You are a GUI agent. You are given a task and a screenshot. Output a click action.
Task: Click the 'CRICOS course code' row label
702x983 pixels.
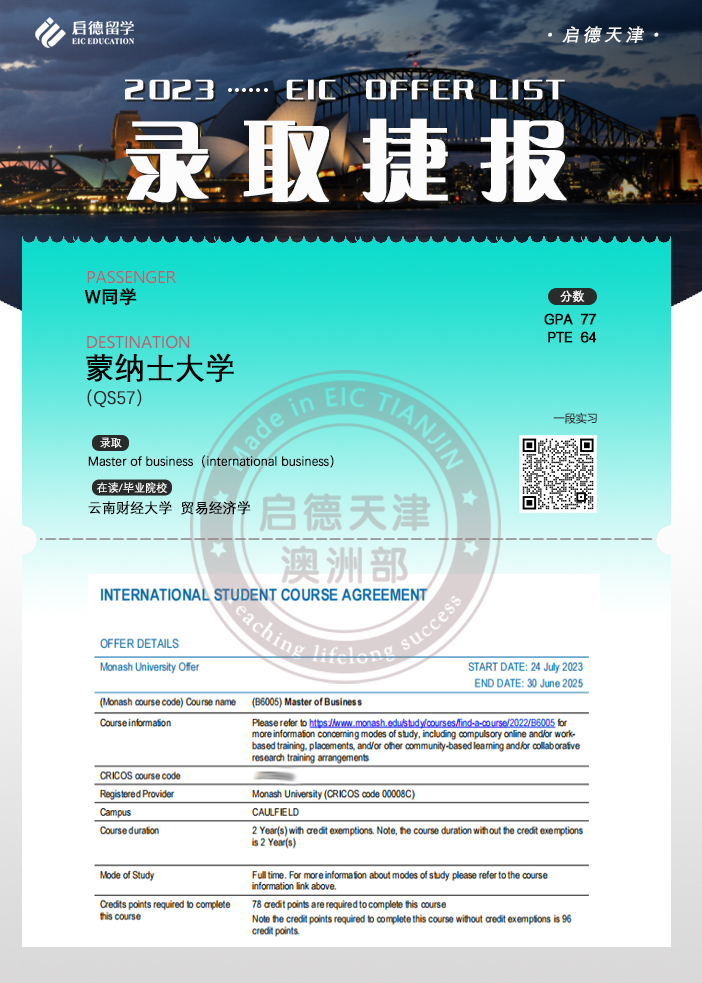tap(140, 776)
